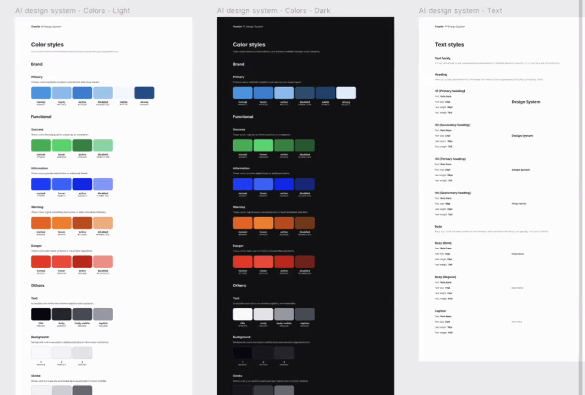Select Success normal green swatch in Light frame
585x395 pixels.
[x=41, y=145]
